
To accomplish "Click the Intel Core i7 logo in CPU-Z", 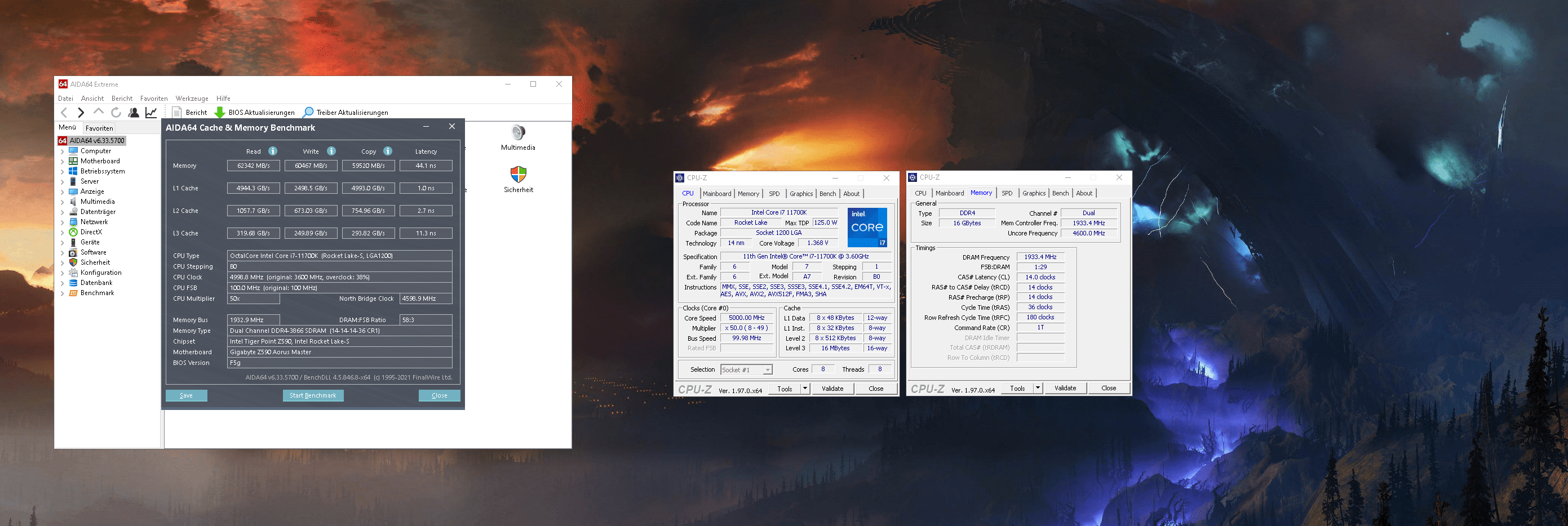I will [x=867, y=228].
